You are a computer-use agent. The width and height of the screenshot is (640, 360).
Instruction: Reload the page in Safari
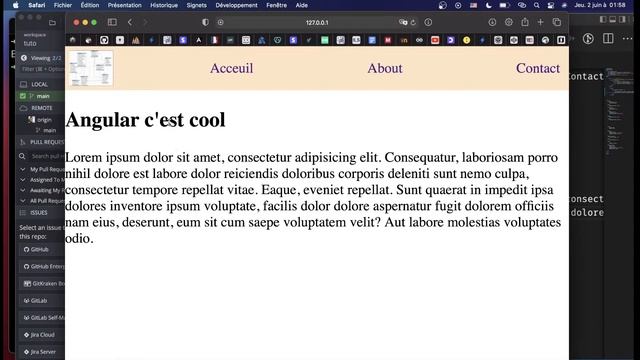[x=413, y=22]
